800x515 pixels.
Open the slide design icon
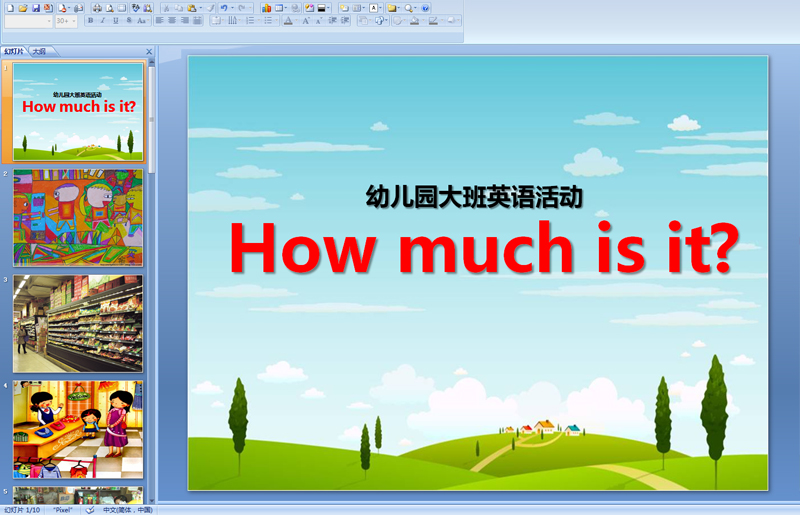click(x=310, y=8)
